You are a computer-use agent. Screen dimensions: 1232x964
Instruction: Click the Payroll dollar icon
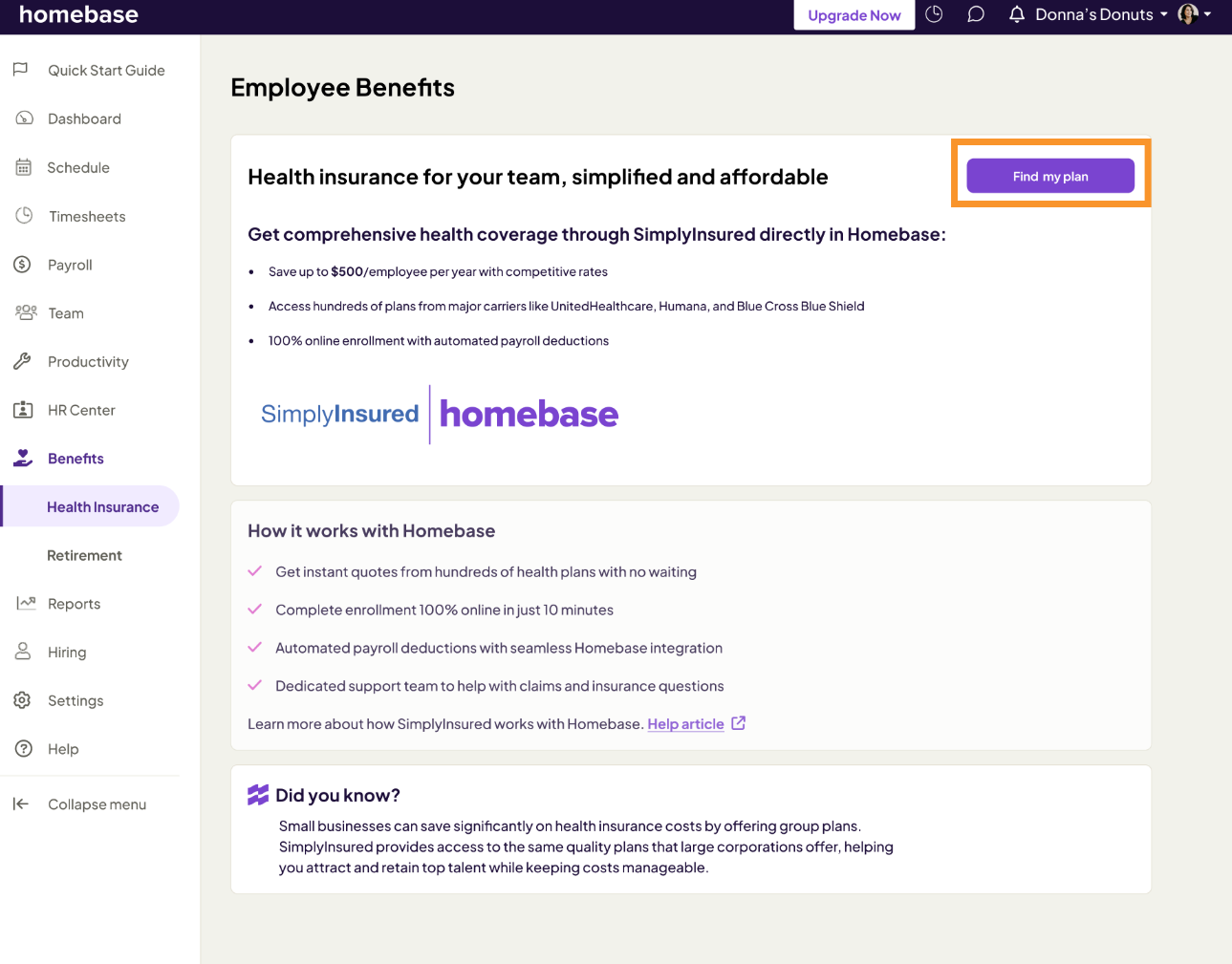pyautogui.click(x=22, y=265)
